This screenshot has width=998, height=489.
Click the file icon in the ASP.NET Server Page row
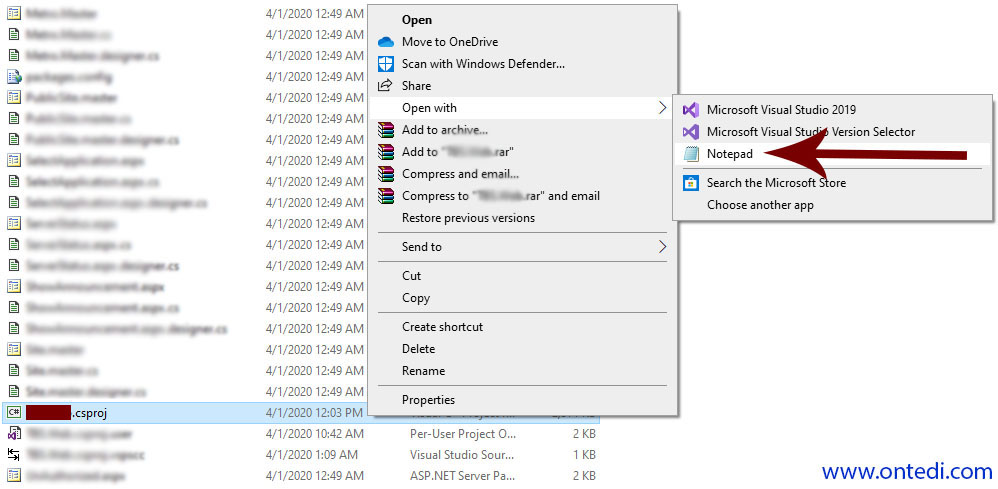(13, 476)
